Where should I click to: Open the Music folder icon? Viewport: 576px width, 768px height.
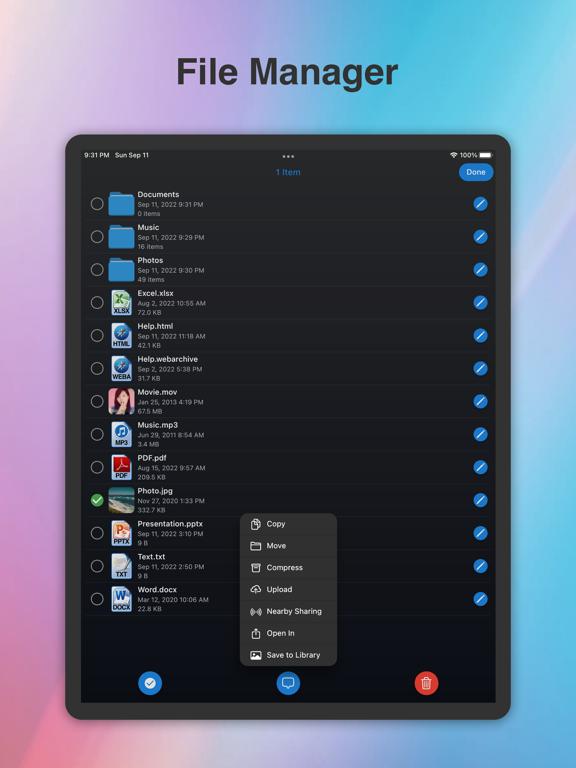click(121, 237)
